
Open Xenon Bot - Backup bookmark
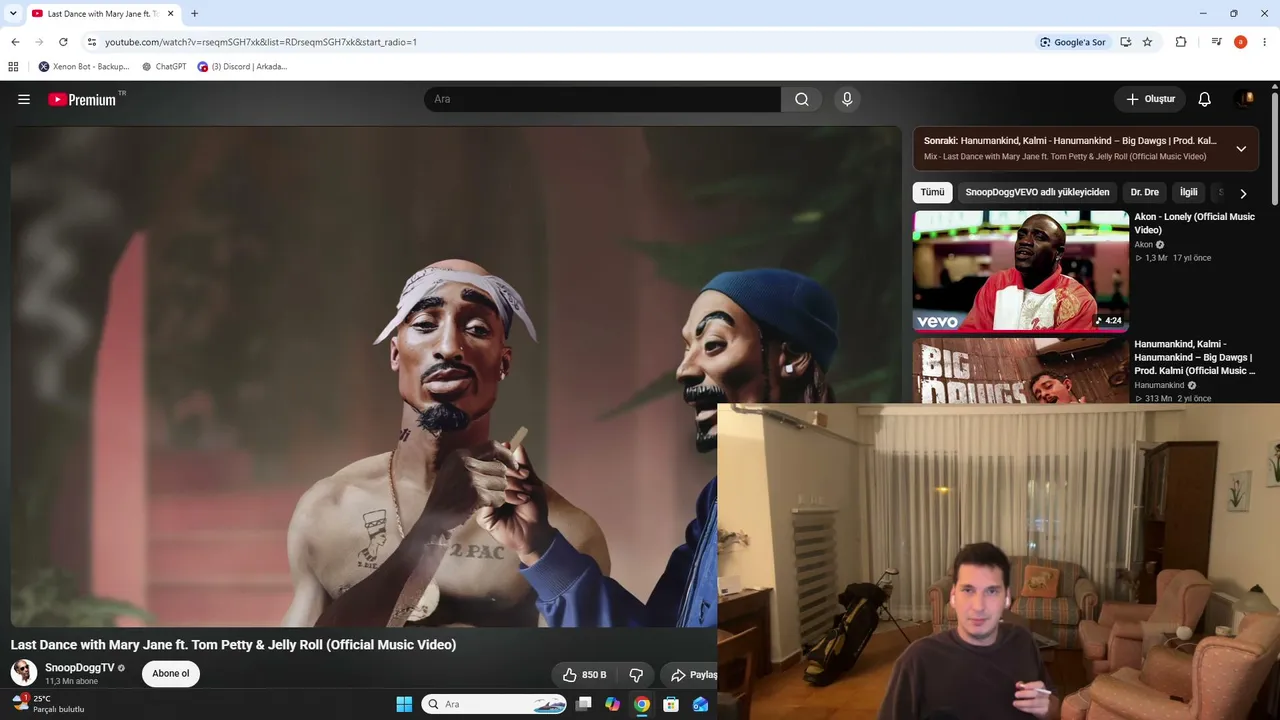tap(84, 67)
